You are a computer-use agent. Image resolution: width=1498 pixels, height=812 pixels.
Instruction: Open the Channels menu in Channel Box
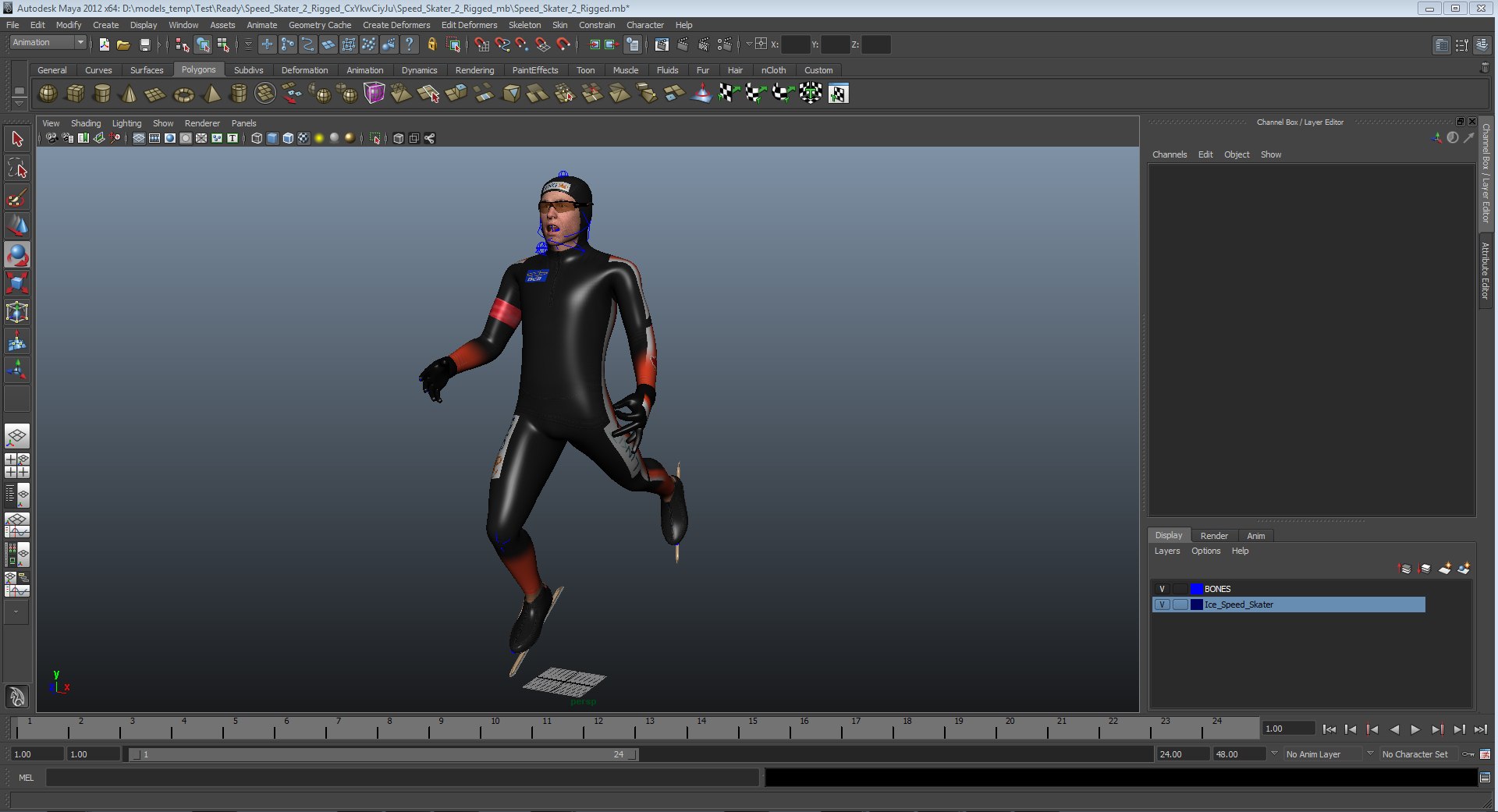tap(1170, 154)
